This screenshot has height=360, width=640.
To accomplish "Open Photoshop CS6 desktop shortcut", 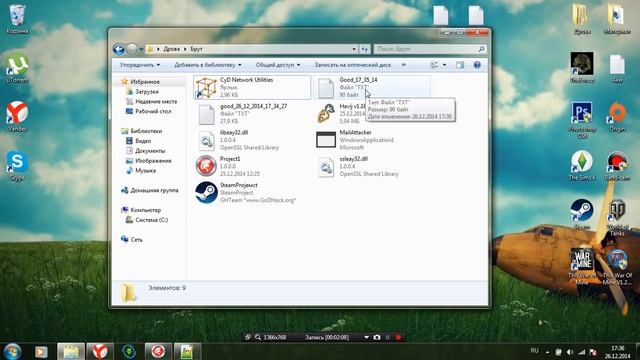I will click(x=582, y=120).
